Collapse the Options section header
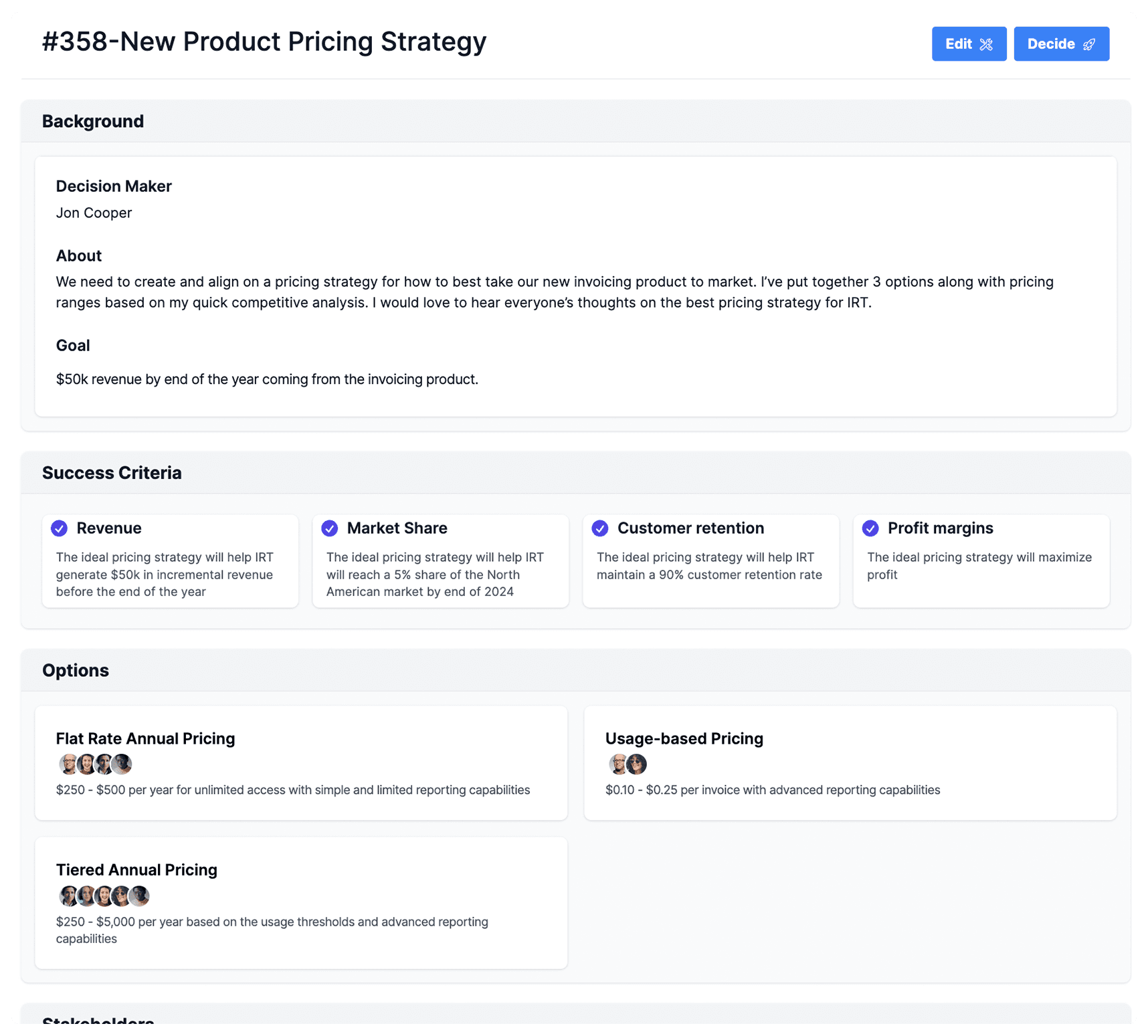The image size is (1148, 1036). pos(76,670)
